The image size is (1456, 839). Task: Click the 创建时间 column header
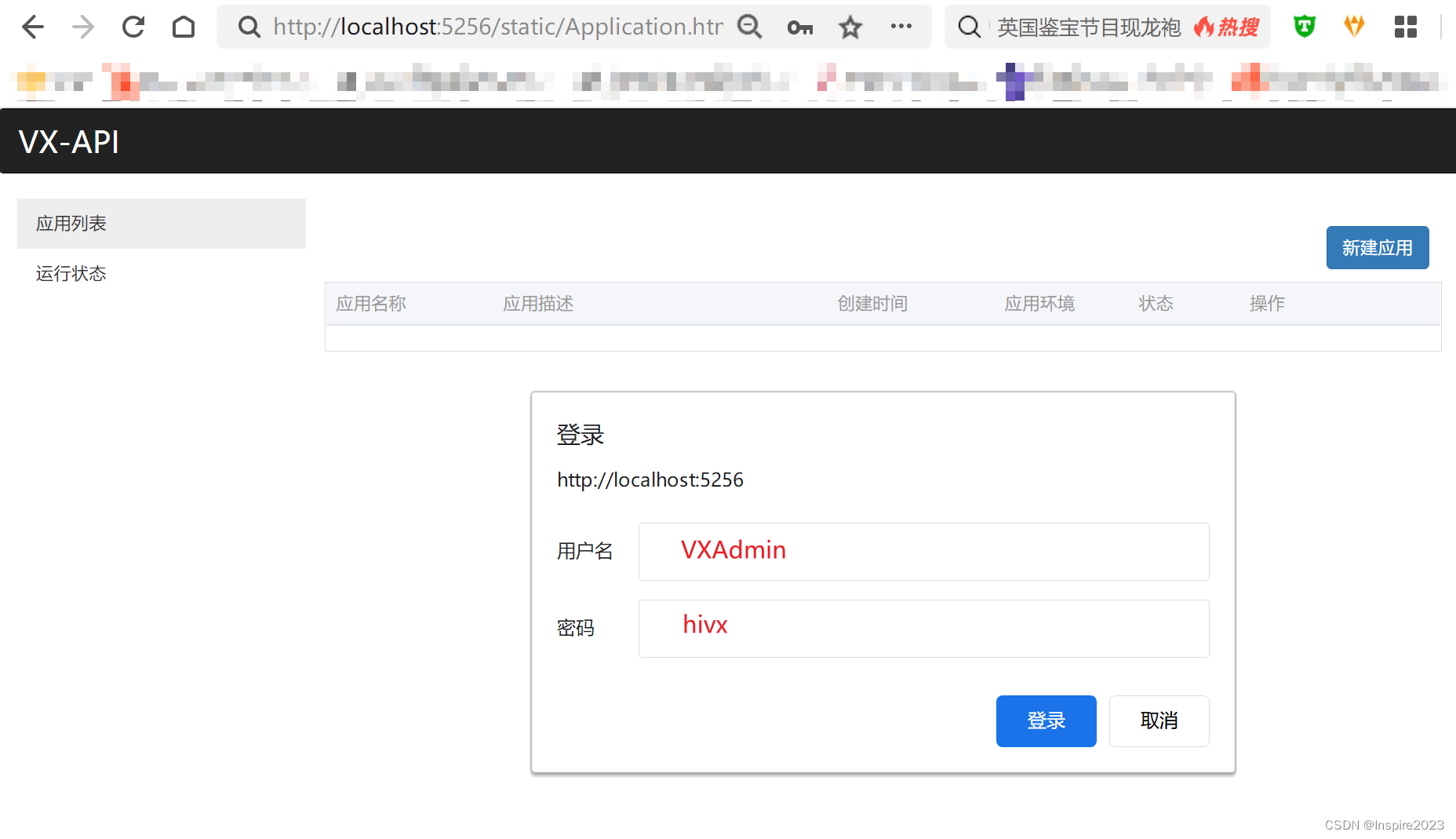(x=872, y=304)
